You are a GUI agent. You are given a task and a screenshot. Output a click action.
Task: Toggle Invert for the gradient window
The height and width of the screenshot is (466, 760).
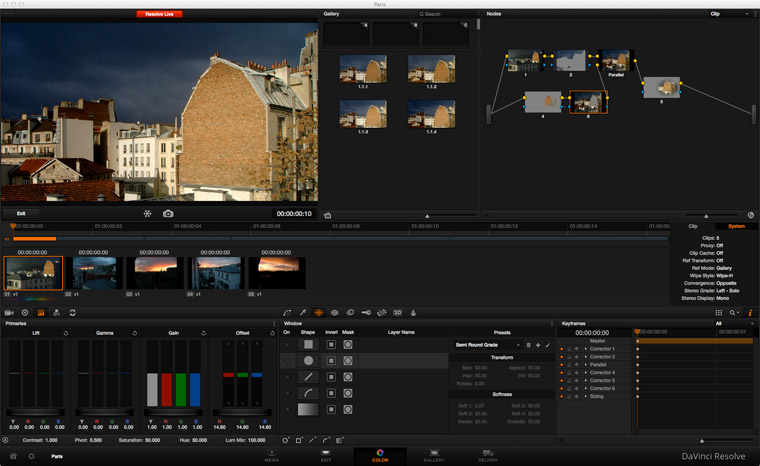coord(331,410)
